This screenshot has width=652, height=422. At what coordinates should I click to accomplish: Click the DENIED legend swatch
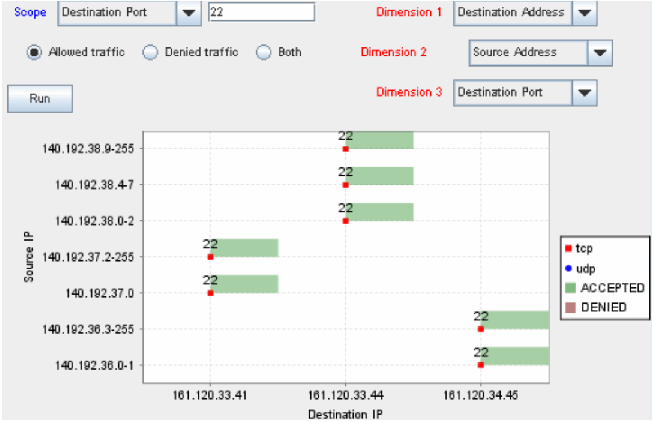point(568,307)
